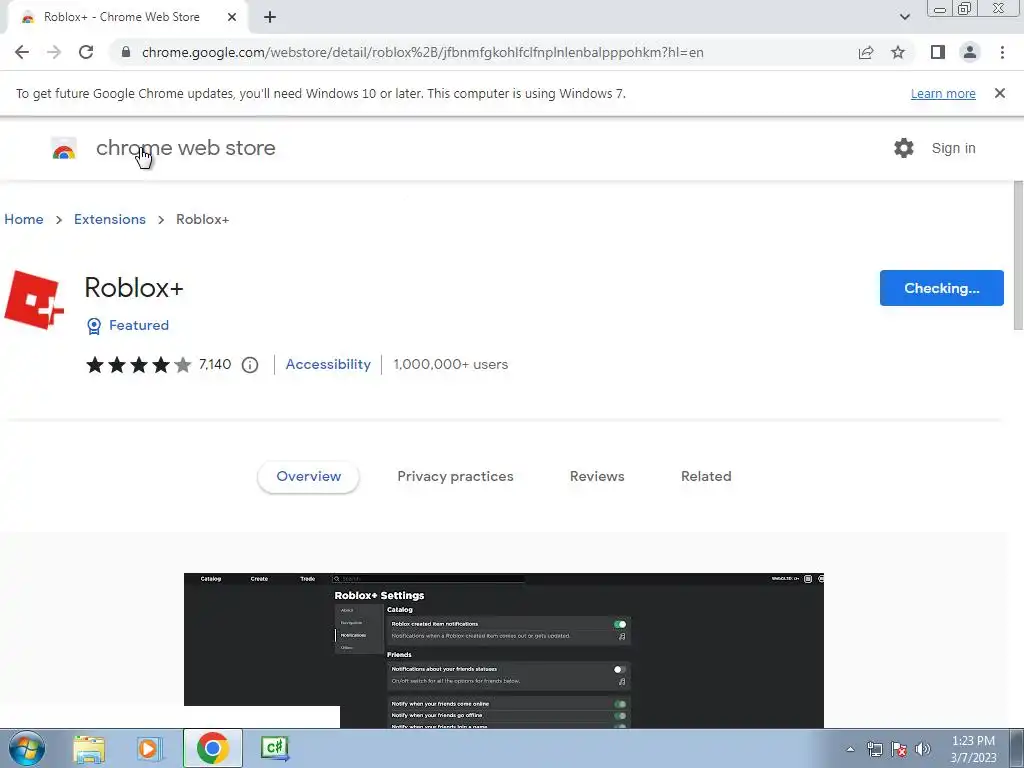Click the Action Center flag tray icon
The height and width of the screenshot is (768, 1024).
(899, 749)
